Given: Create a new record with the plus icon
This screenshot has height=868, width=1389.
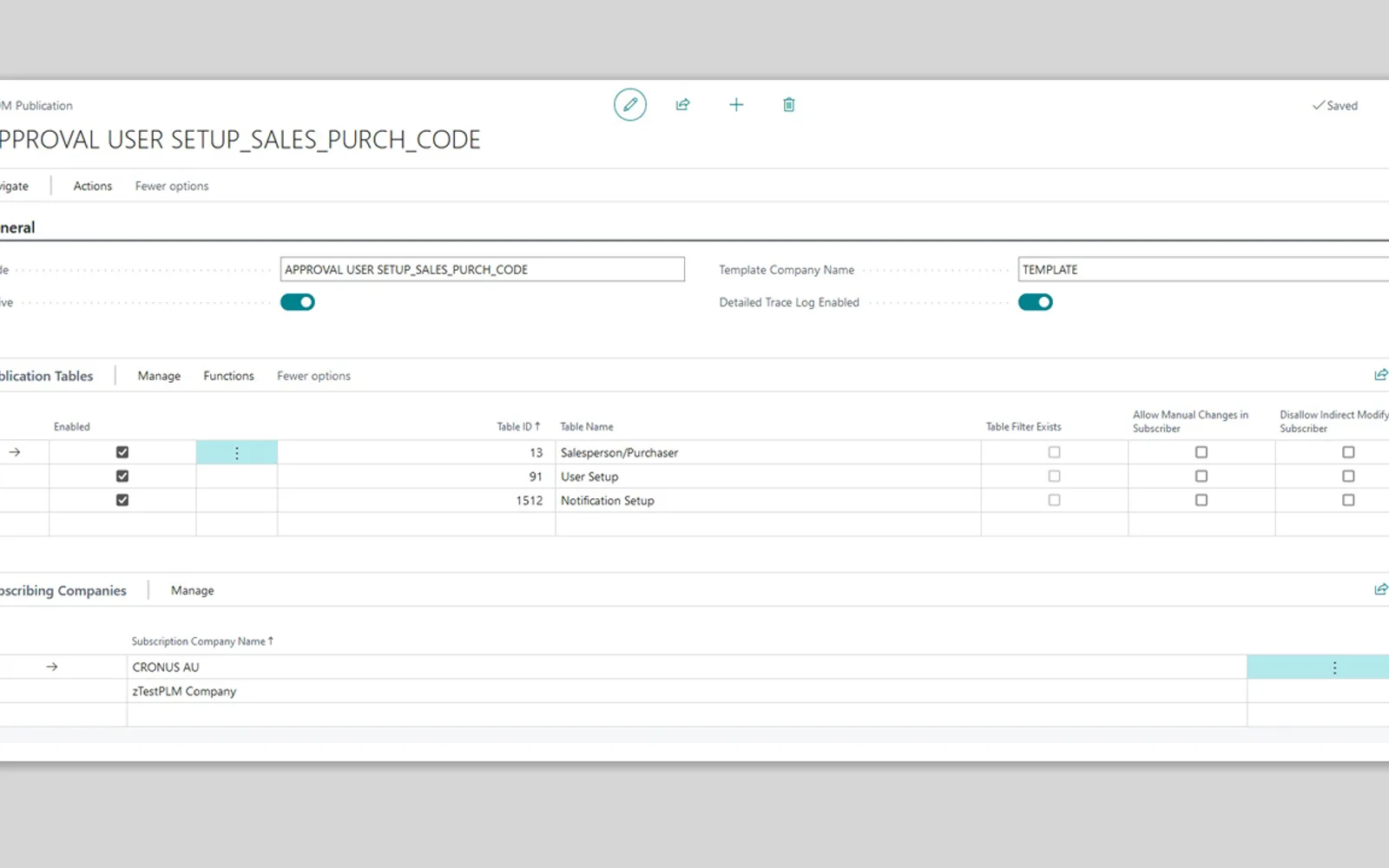Looking at the screenshot, I should pos(736,105).
